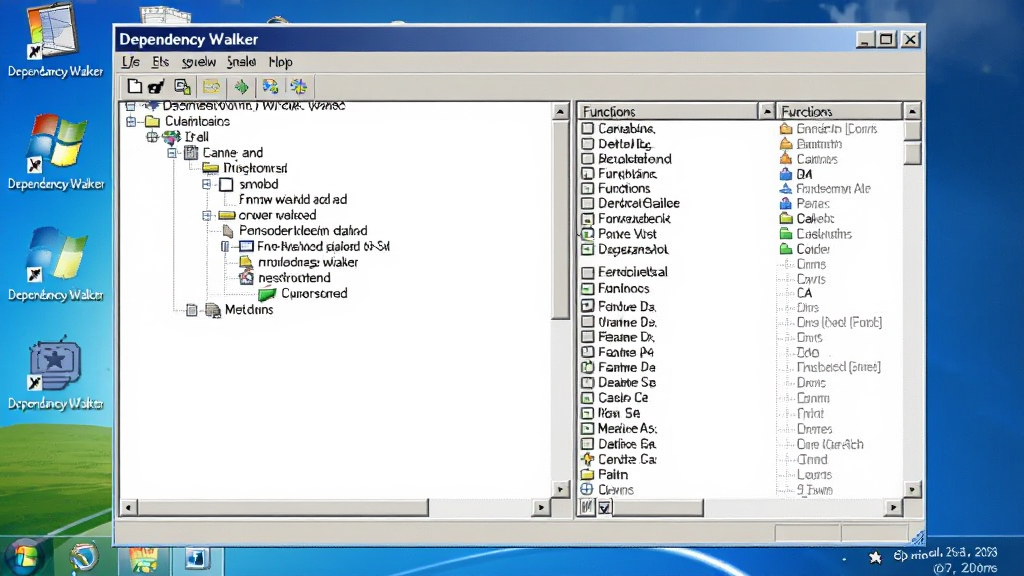
Task: Click the New document toolbar icon
Action: [x=135, y=86]
